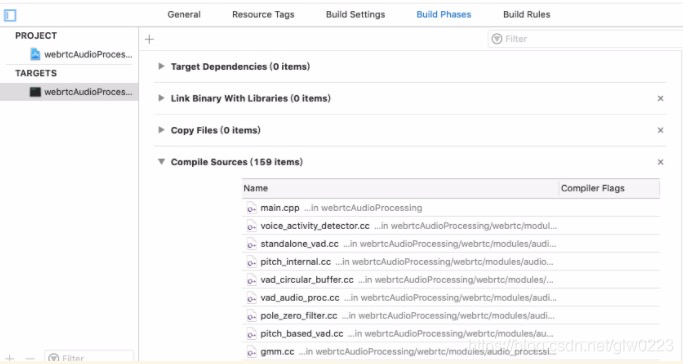Open the General tab

pos(184,14)
